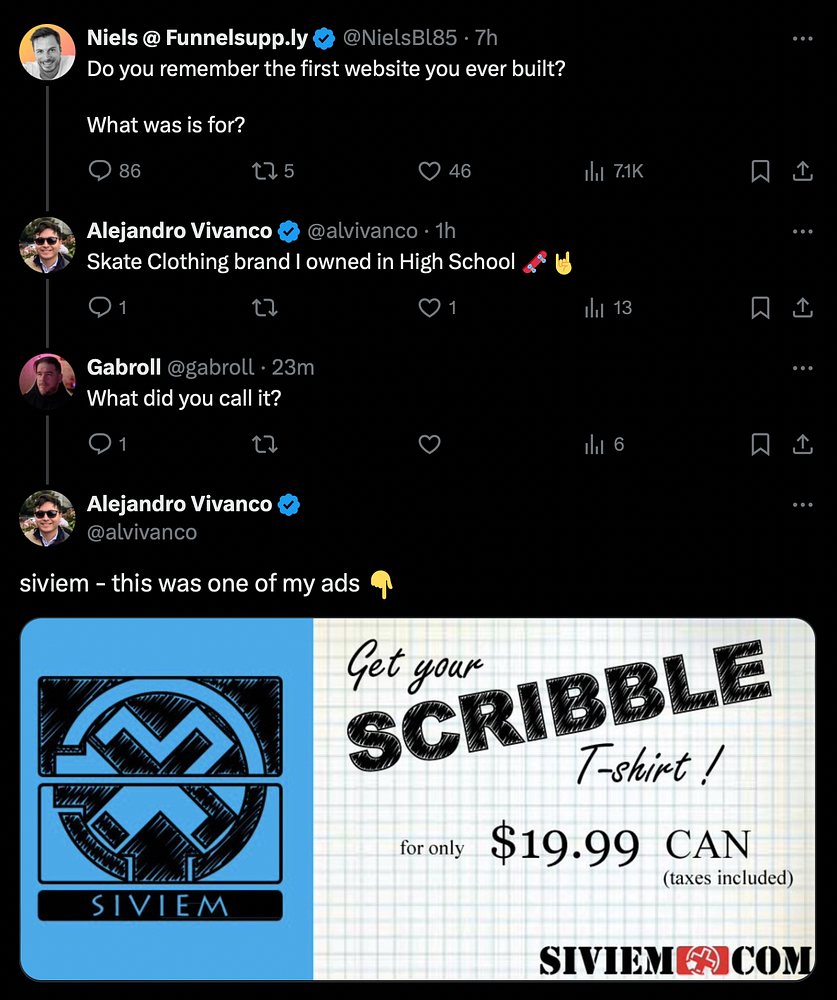Share Niels' tweet via share icon
Screen dimensions: 837x1000
click(803, 171)
